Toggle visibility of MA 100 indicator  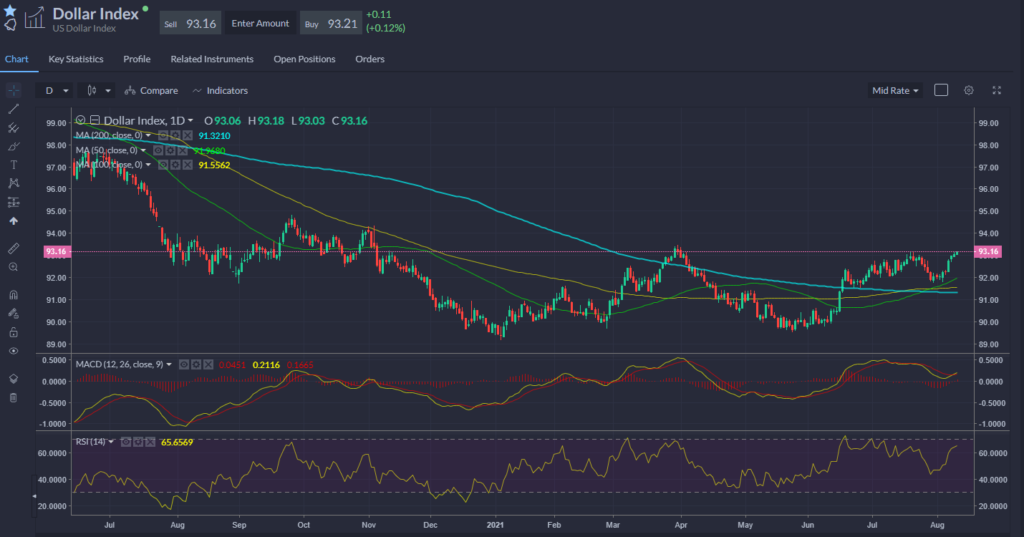[x=163, y=165]
